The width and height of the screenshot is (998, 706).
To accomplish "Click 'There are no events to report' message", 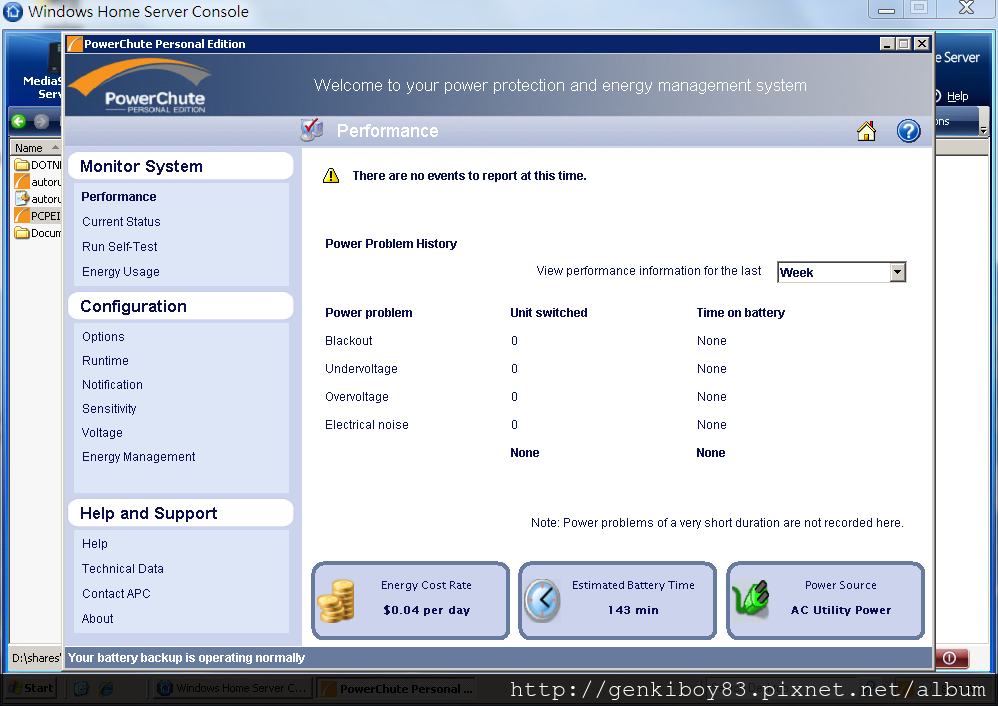I will click(x=469, y=176).
